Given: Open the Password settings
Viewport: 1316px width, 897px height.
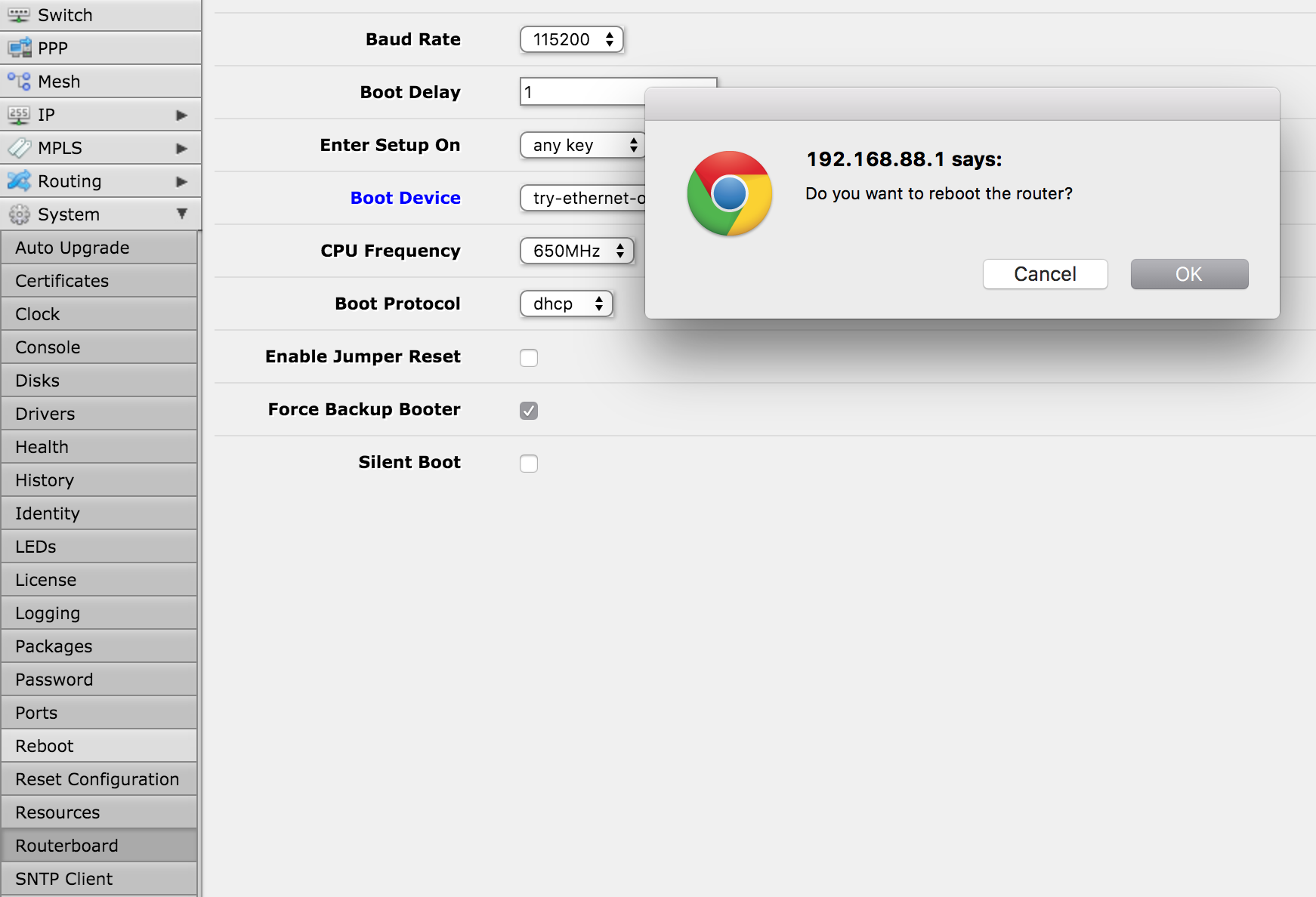Looking at the screenshot, I should [99, 680].
